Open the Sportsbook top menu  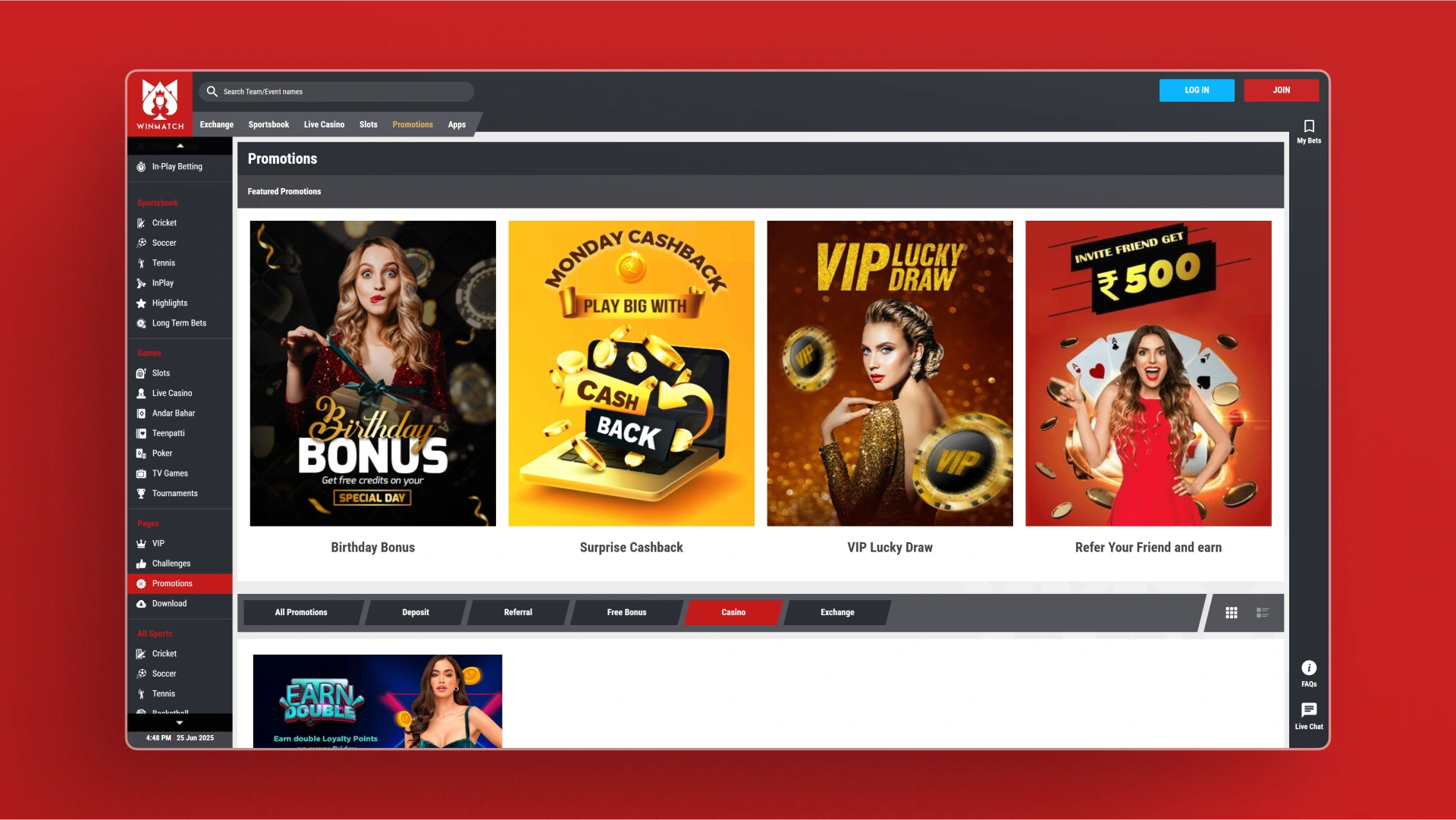point(268,124)
